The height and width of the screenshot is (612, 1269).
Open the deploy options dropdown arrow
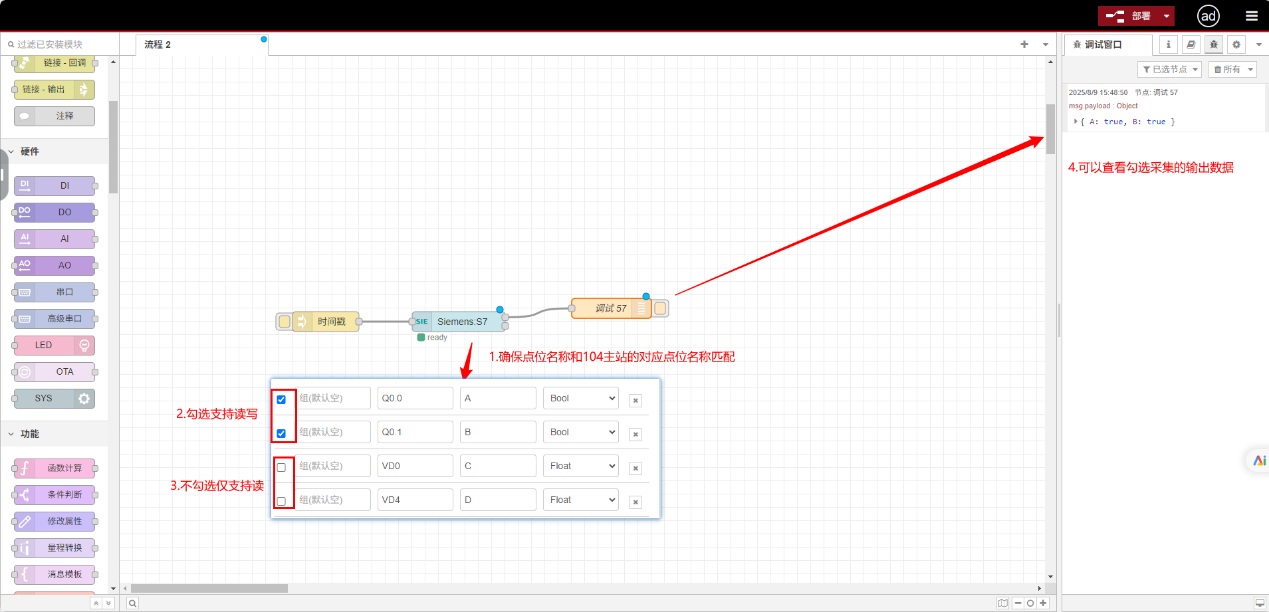pos(1166,16)
